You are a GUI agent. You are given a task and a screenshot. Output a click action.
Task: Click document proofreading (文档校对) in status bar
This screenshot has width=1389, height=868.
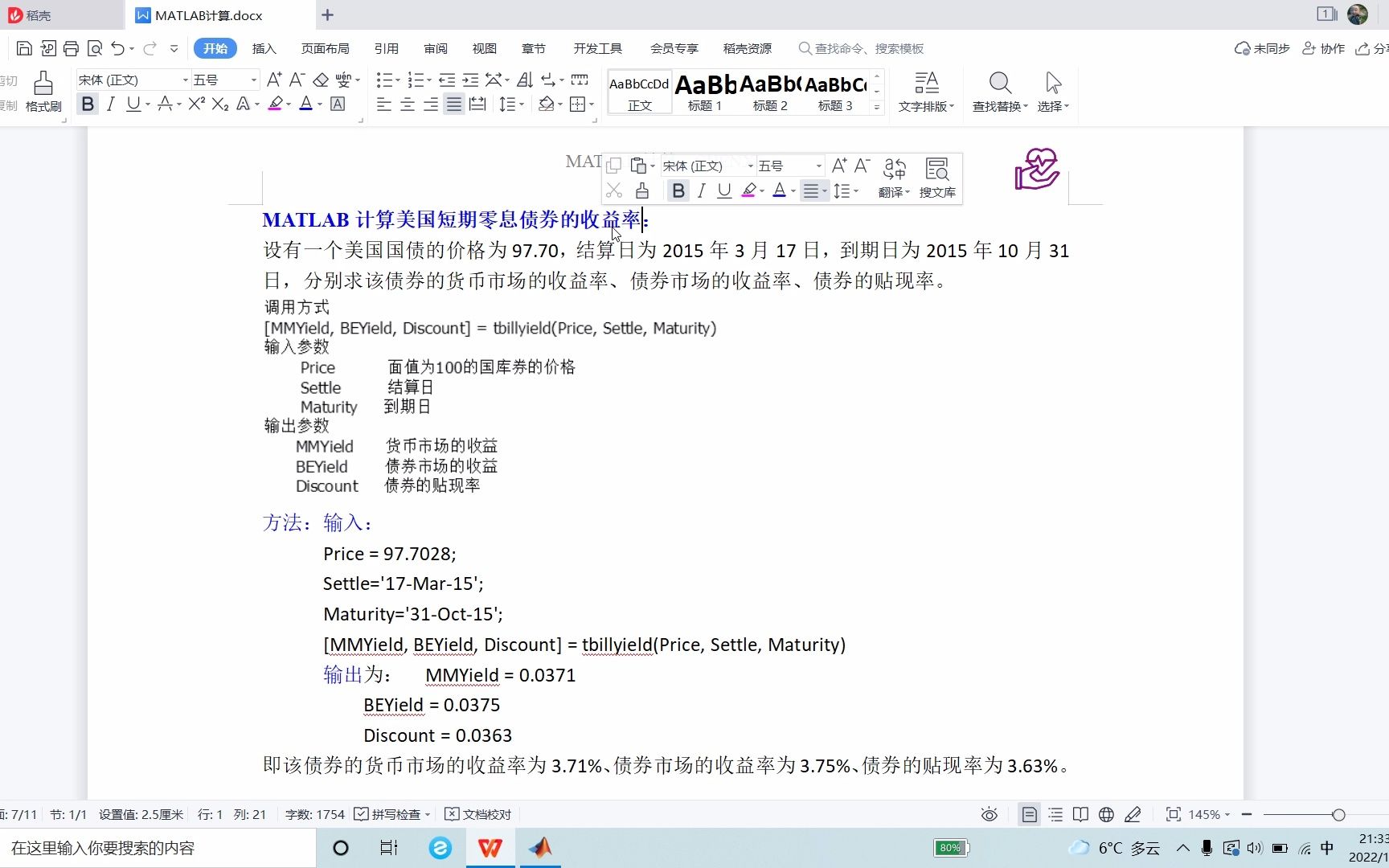click(477, 814)
